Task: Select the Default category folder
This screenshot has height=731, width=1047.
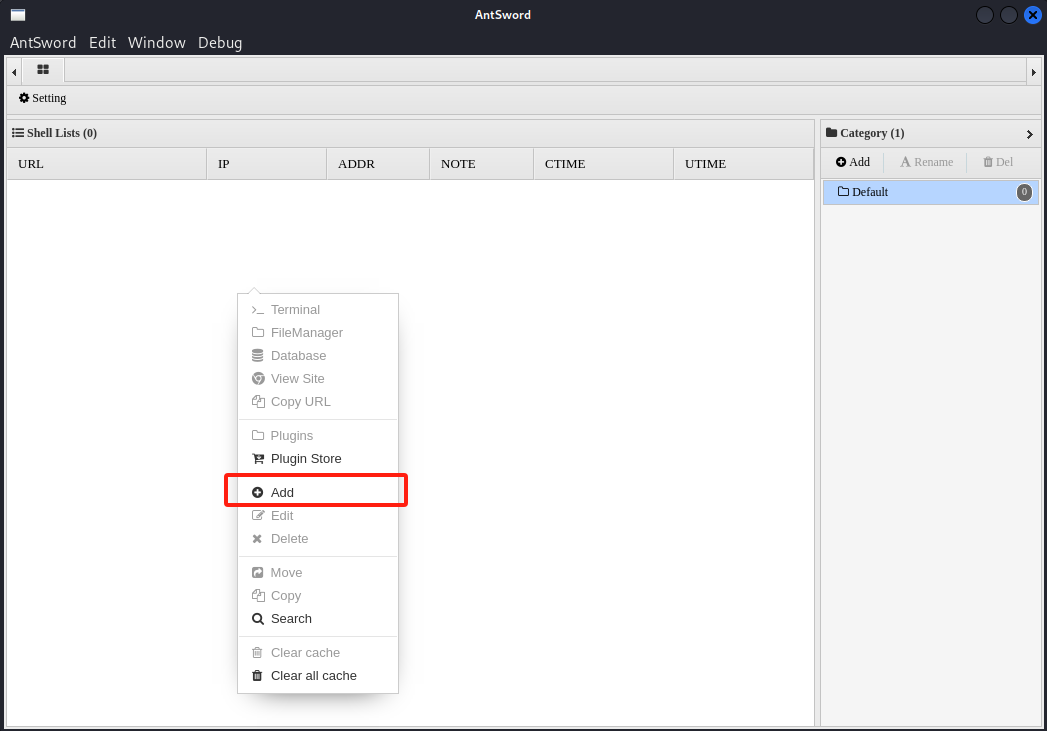Action: point(930,192)
